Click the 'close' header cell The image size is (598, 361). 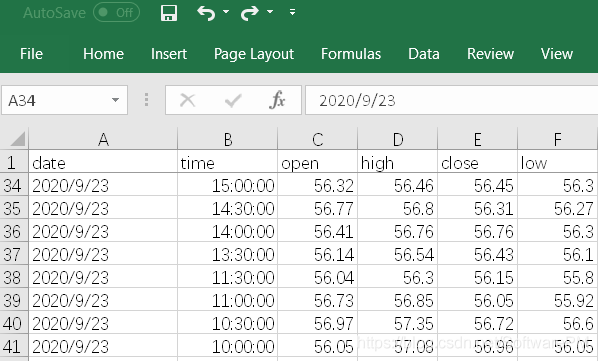pyautogui.click(x=477, y=162)
